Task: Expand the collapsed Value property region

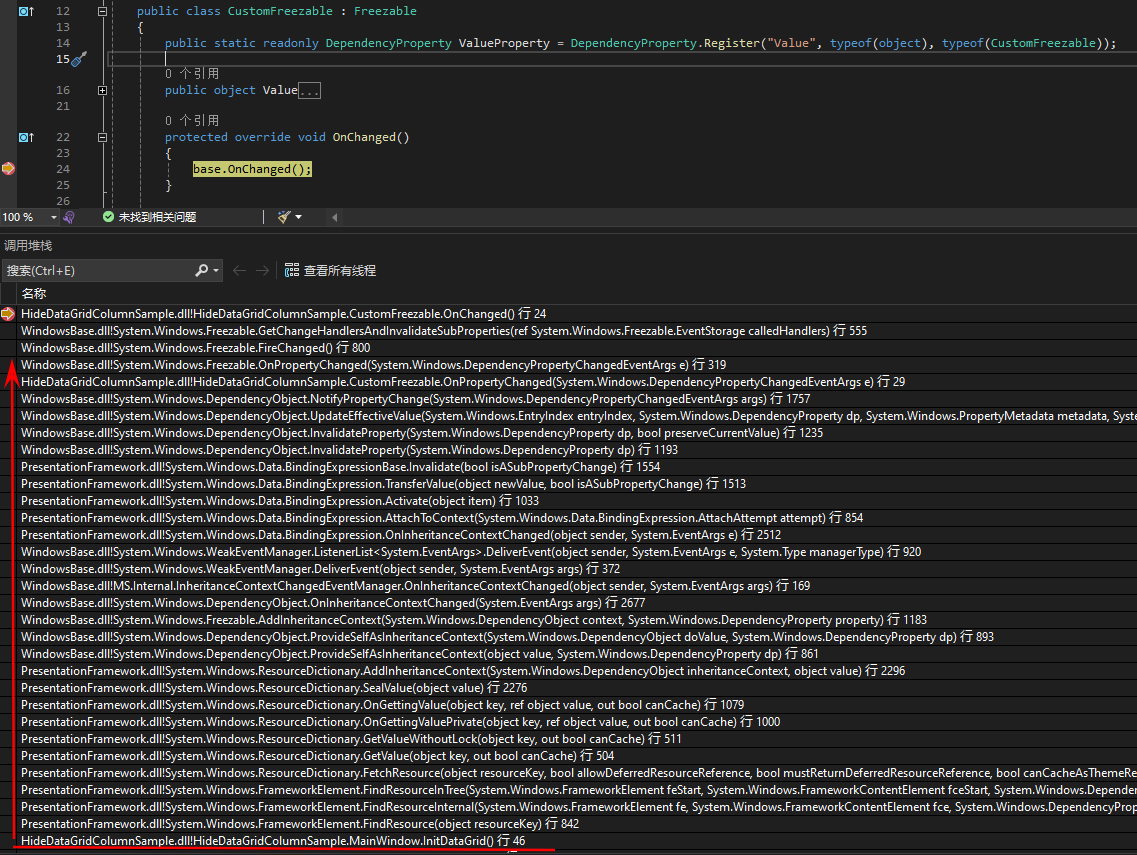Action: [102, 91]
